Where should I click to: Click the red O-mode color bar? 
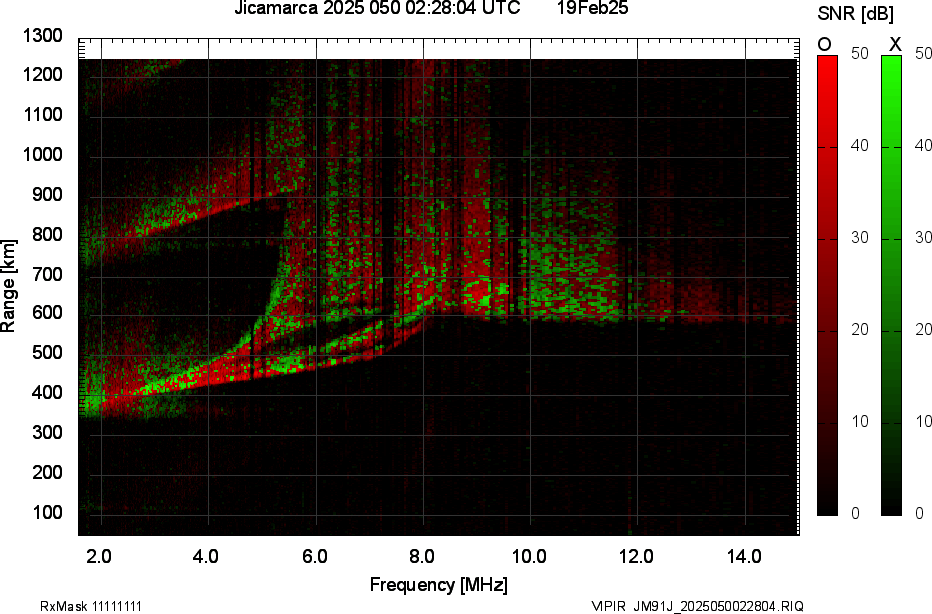tap(827, 285)
